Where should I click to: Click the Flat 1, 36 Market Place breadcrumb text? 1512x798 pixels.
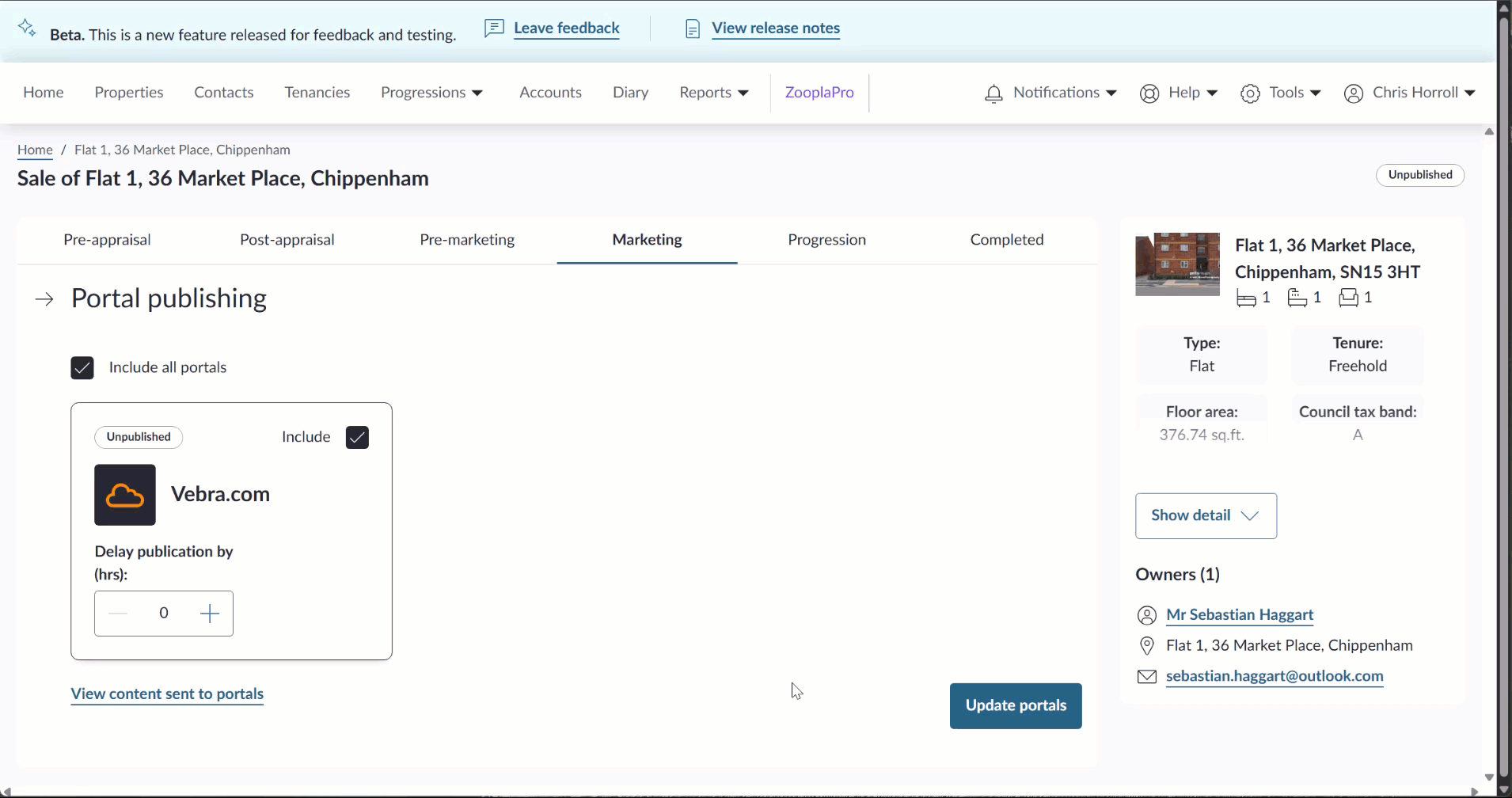(x=182, y=150)
